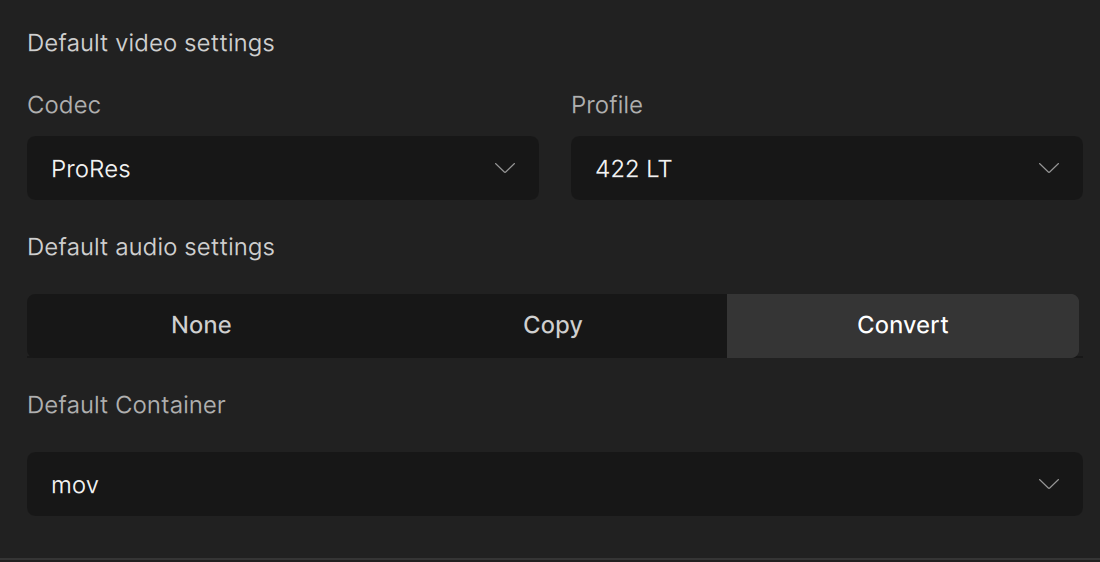Click the Default video settings heading
The width and height of the screenshot is (1100, 562).
coord(151,43)
